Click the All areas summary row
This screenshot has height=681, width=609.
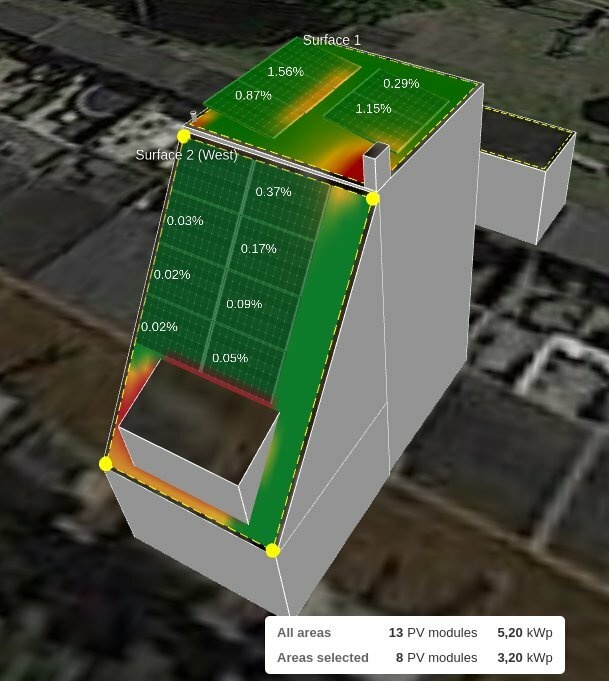(415, 632)
